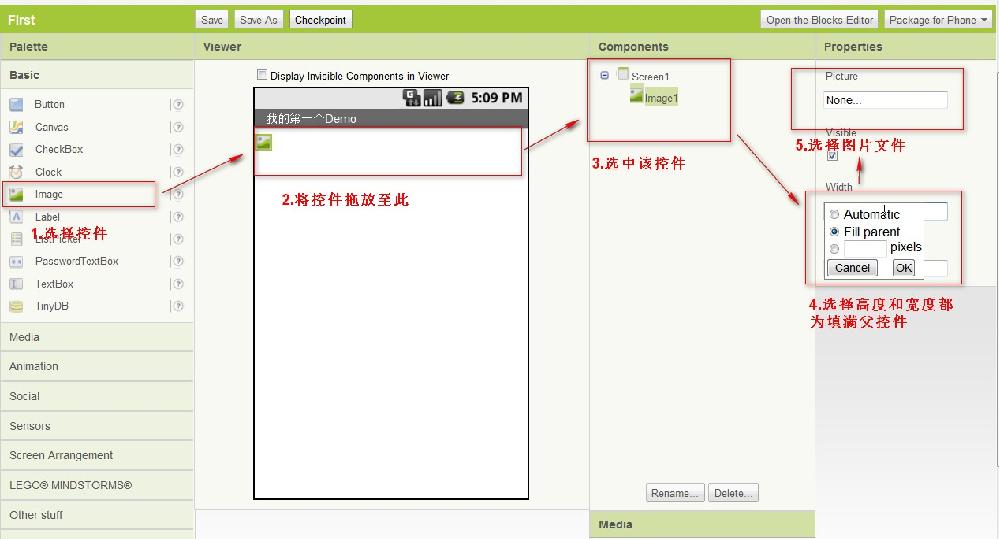Open help for TextBox component
This screenshot has width=999, height=539.
point(178,284)
